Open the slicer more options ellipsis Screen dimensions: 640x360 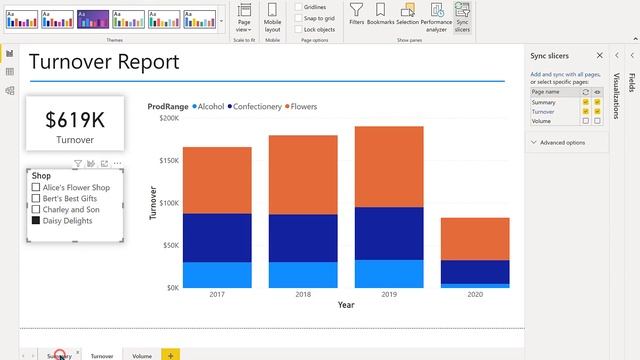coord(118,164)
